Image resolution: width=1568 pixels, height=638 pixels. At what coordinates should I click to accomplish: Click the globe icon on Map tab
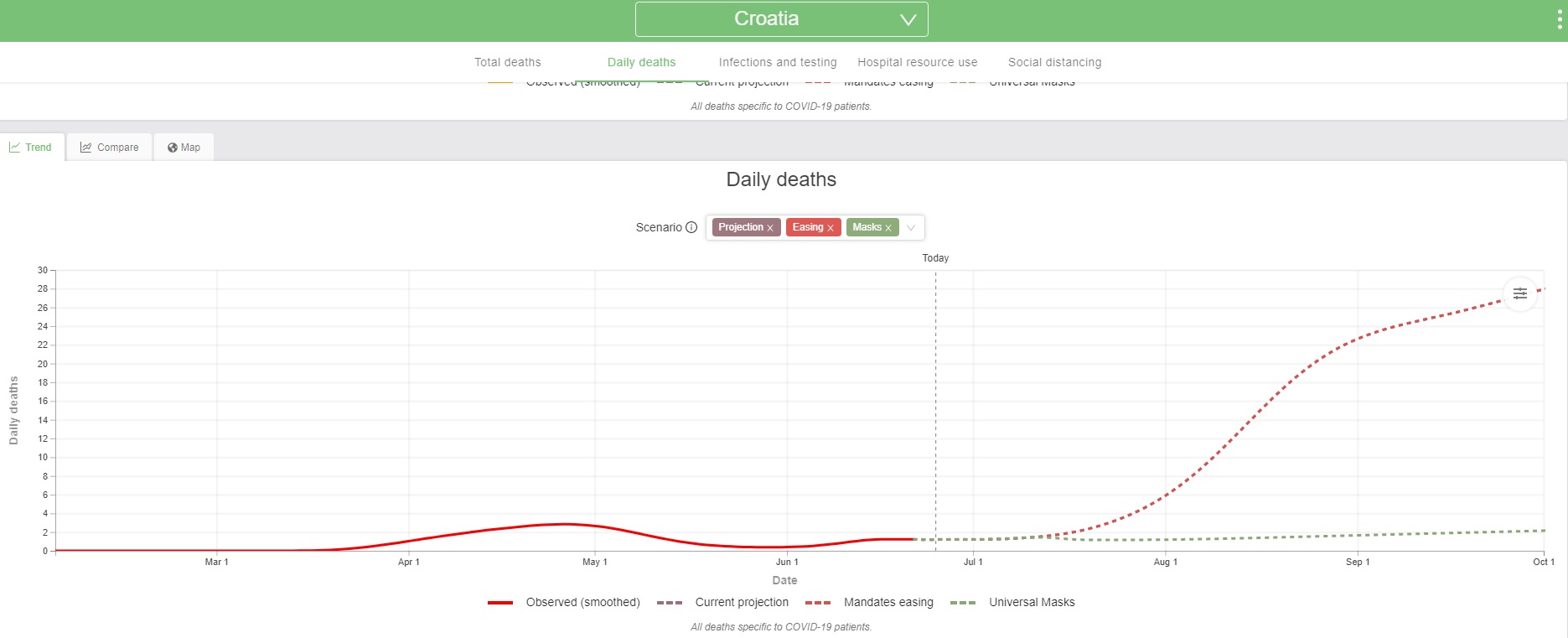click(172, 148)
